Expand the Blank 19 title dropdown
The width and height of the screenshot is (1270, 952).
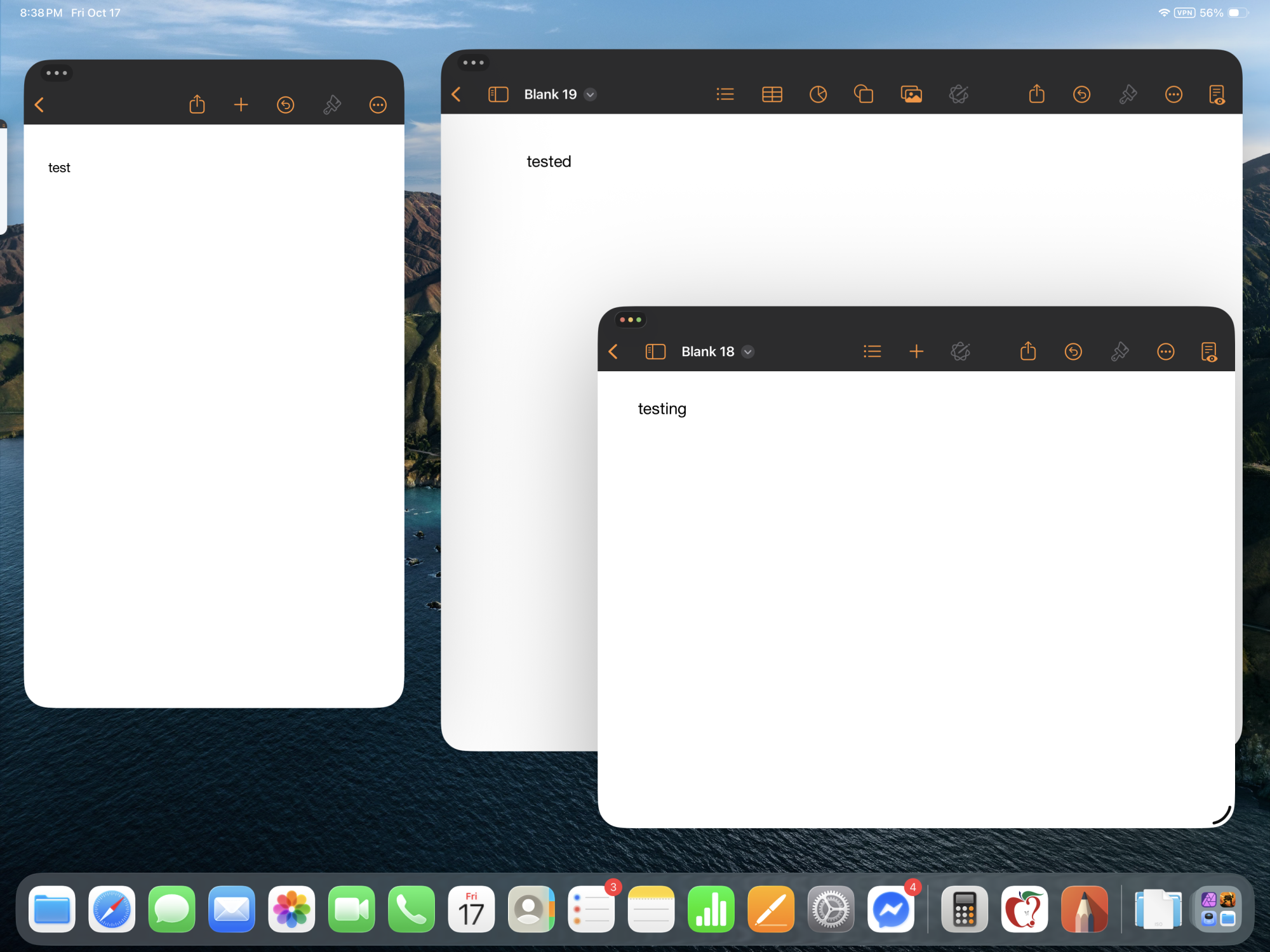[591, 95]
